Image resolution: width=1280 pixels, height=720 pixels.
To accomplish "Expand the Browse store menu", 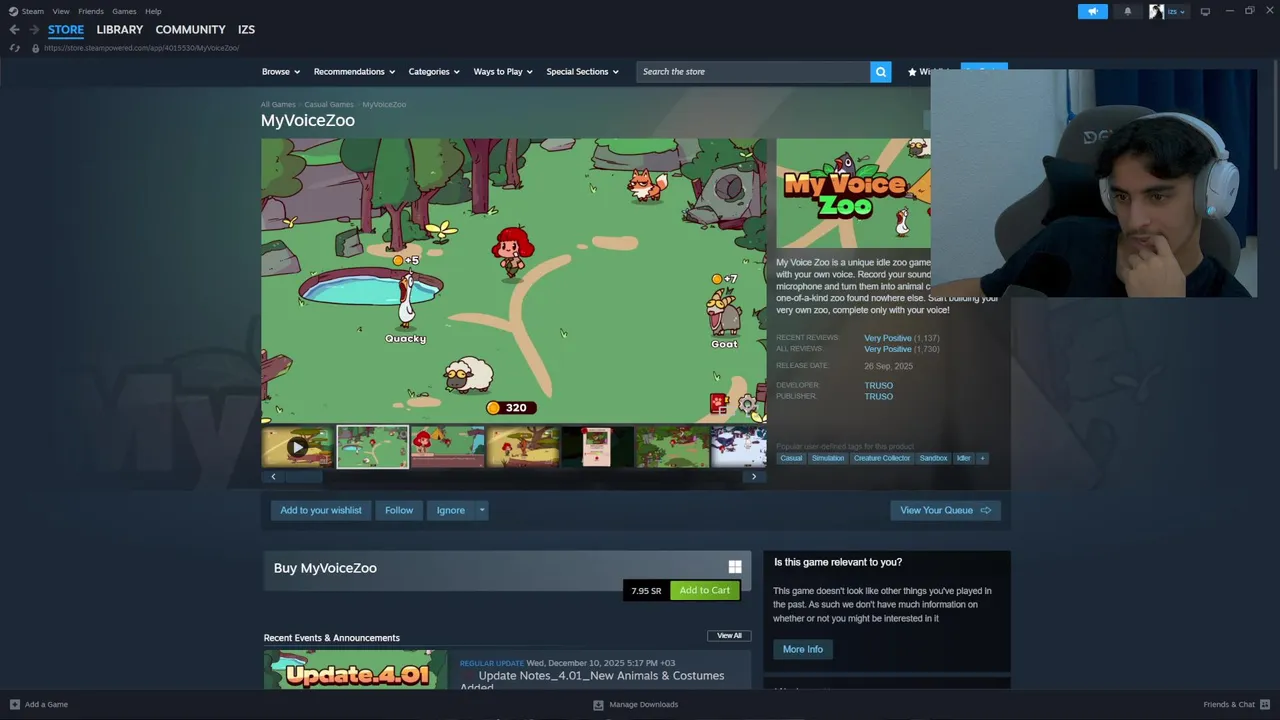I will 281,72.
